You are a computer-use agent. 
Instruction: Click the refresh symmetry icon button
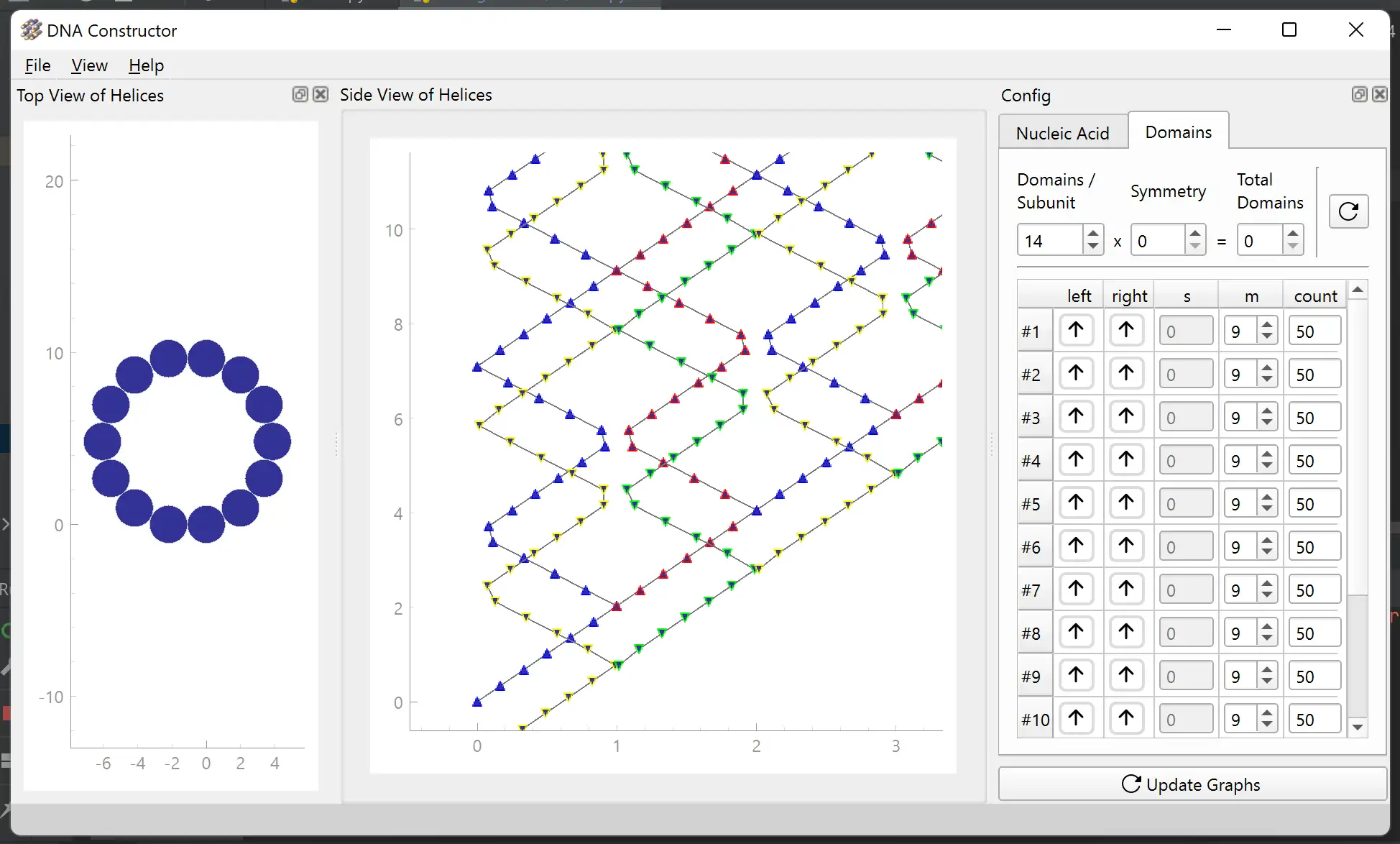1348,211
